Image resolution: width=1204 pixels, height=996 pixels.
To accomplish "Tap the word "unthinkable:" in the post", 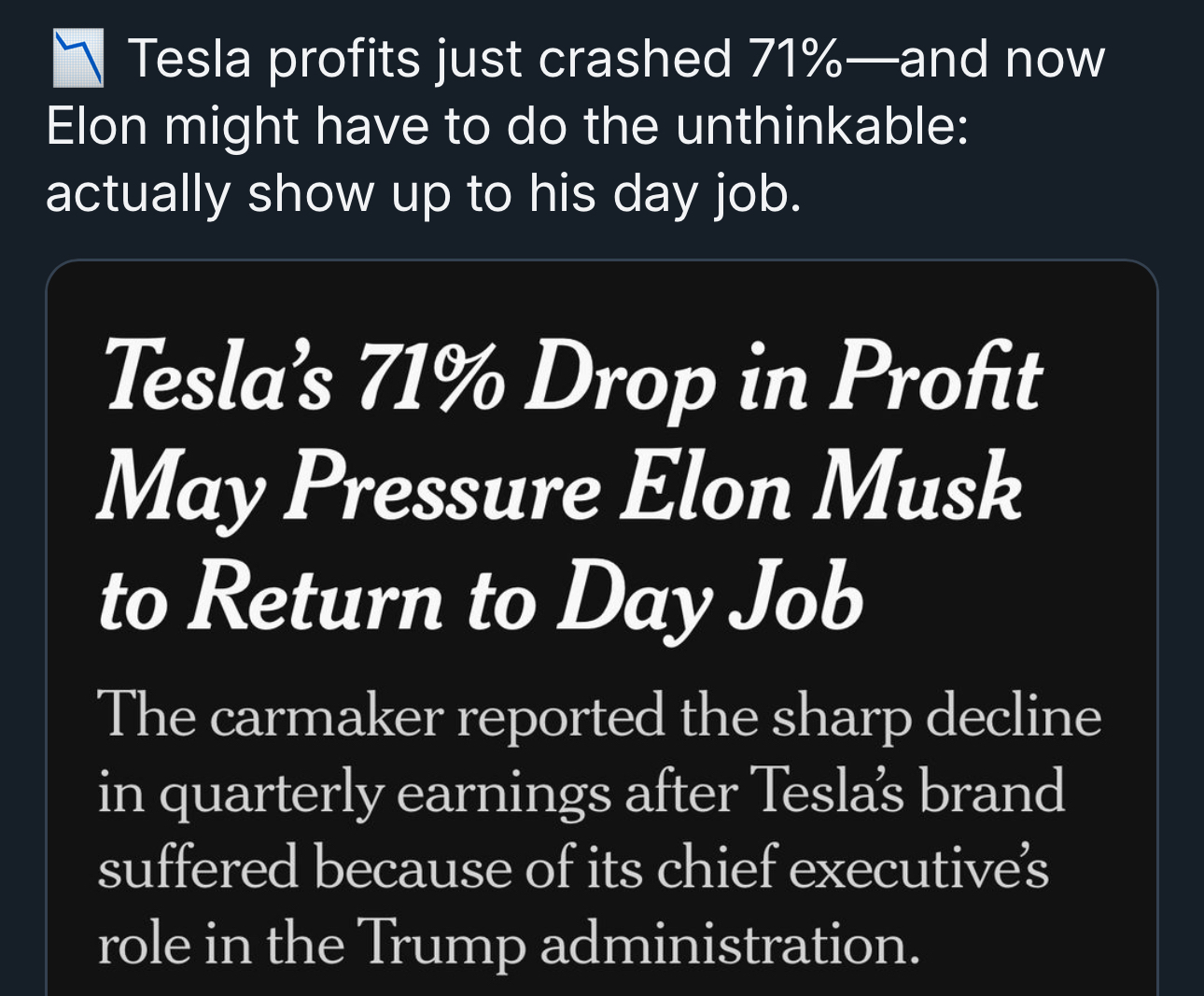I will click(x=822, y=126).
